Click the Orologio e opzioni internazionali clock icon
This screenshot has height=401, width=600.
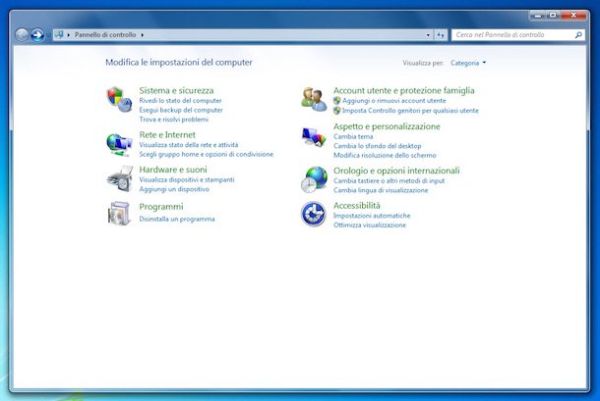point(315,179)
